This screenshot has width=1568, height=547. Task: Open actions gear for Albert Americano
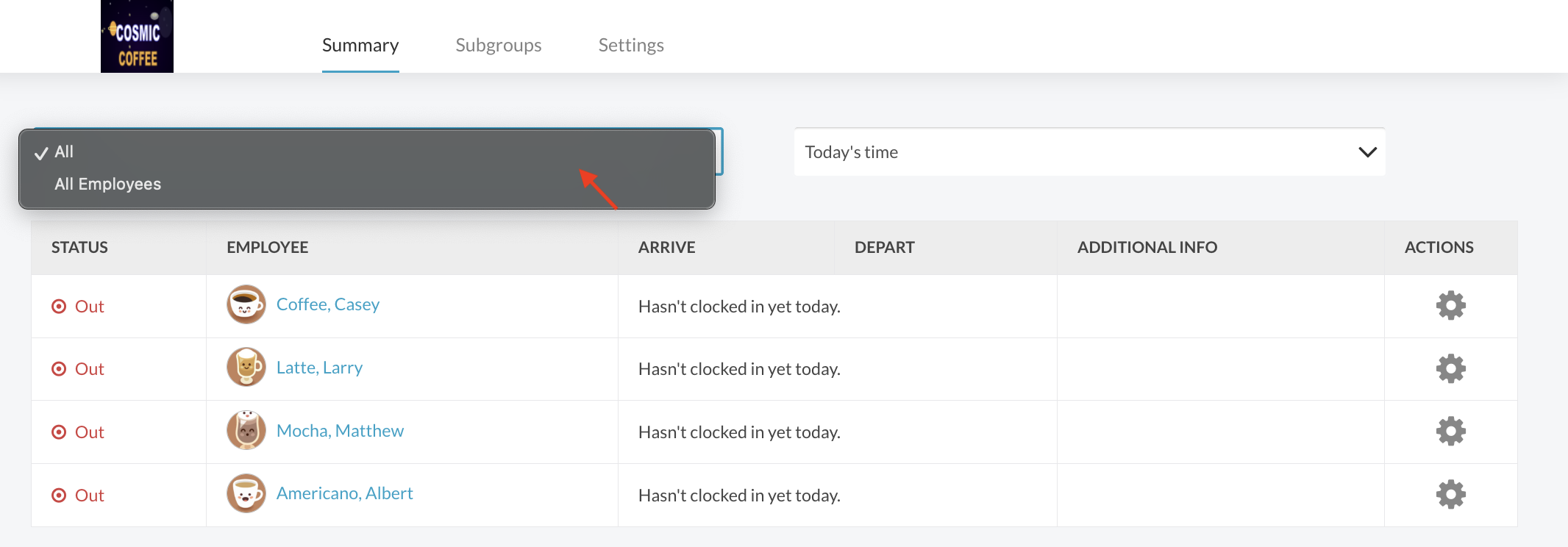point(1450,495)
